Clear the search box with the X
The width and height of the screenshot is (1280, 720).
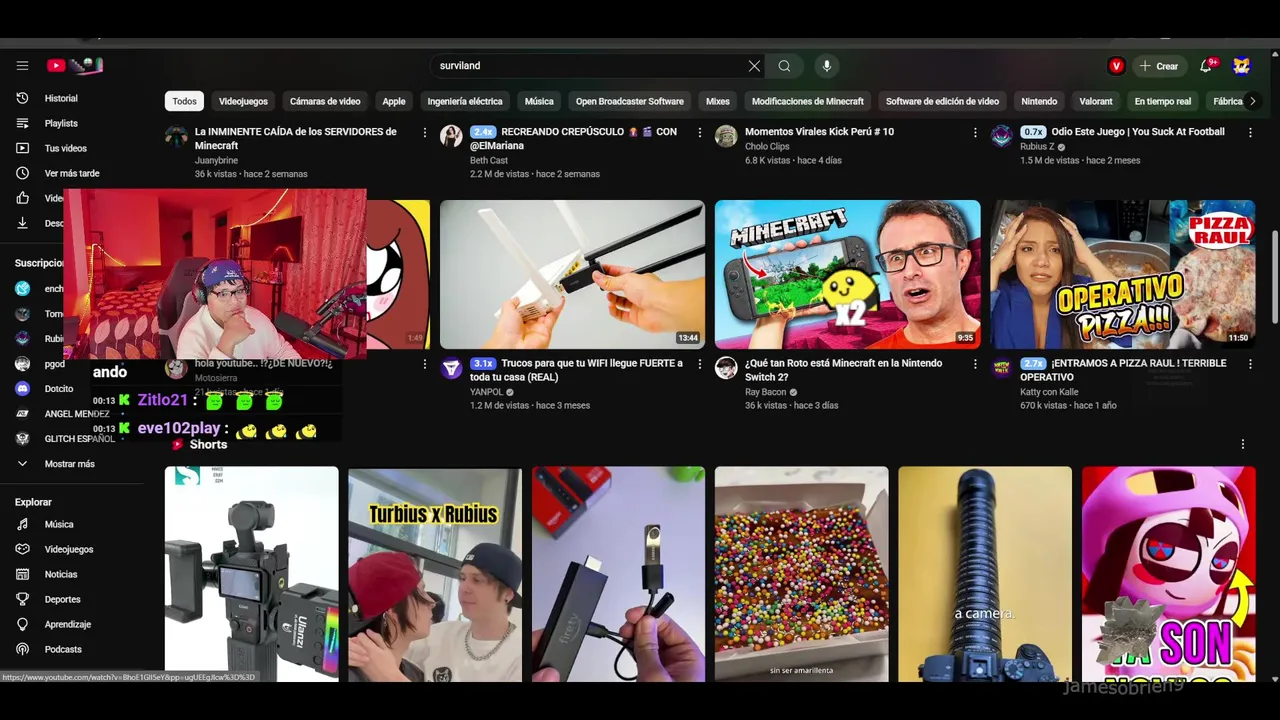[754, 66]
